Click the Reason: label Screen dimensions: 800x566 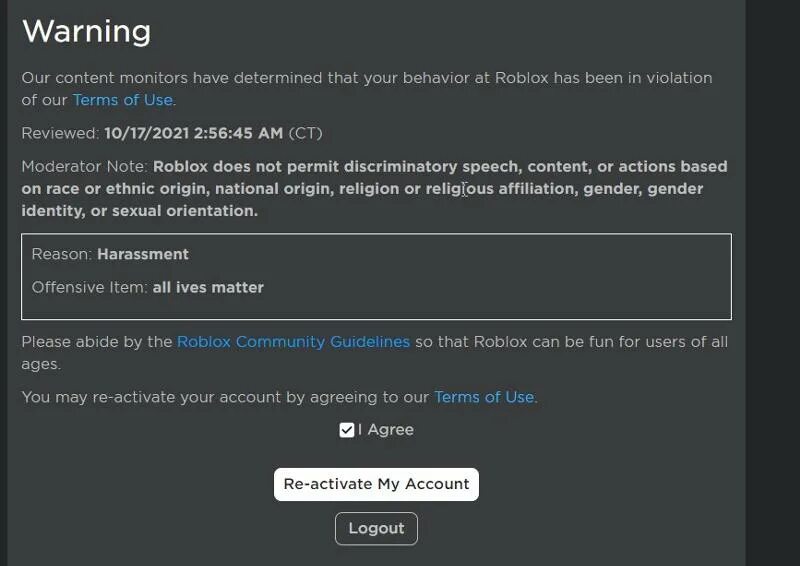(x=62, y=254)
